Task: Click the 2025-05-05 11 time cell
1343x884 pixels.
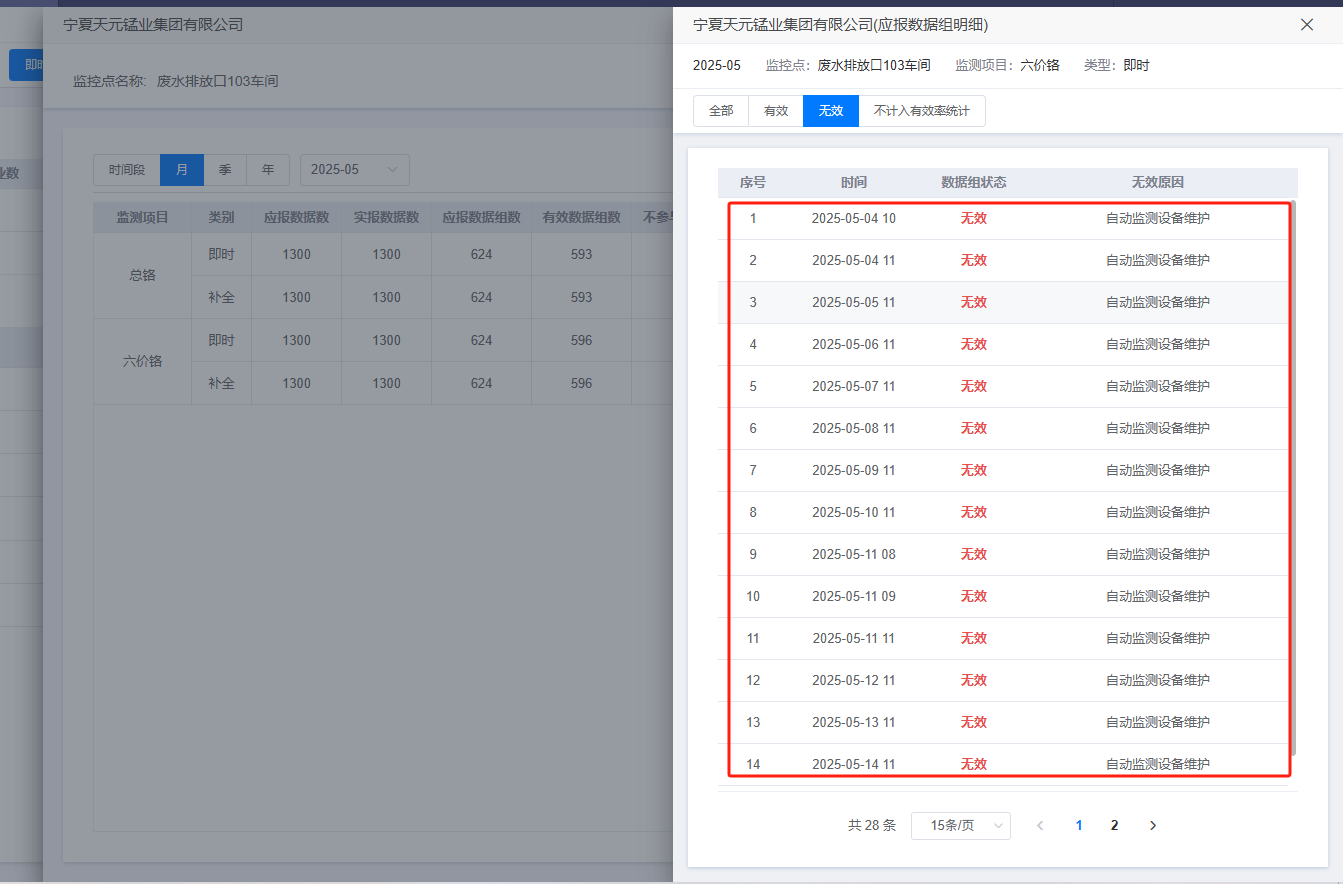Action: click(854, 302)
